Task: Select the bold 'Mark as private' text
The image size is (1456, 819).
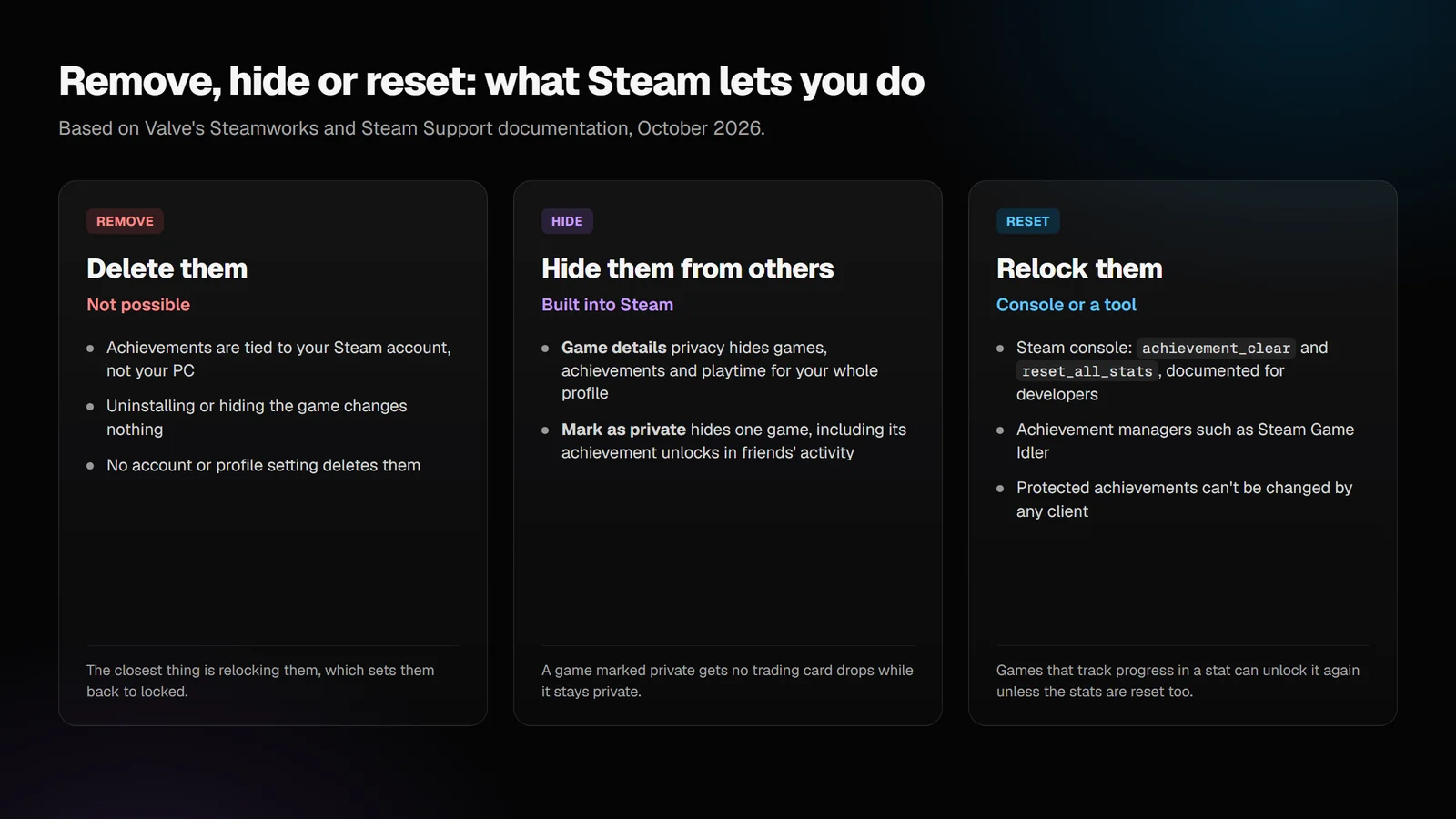Action: point(623,430)
